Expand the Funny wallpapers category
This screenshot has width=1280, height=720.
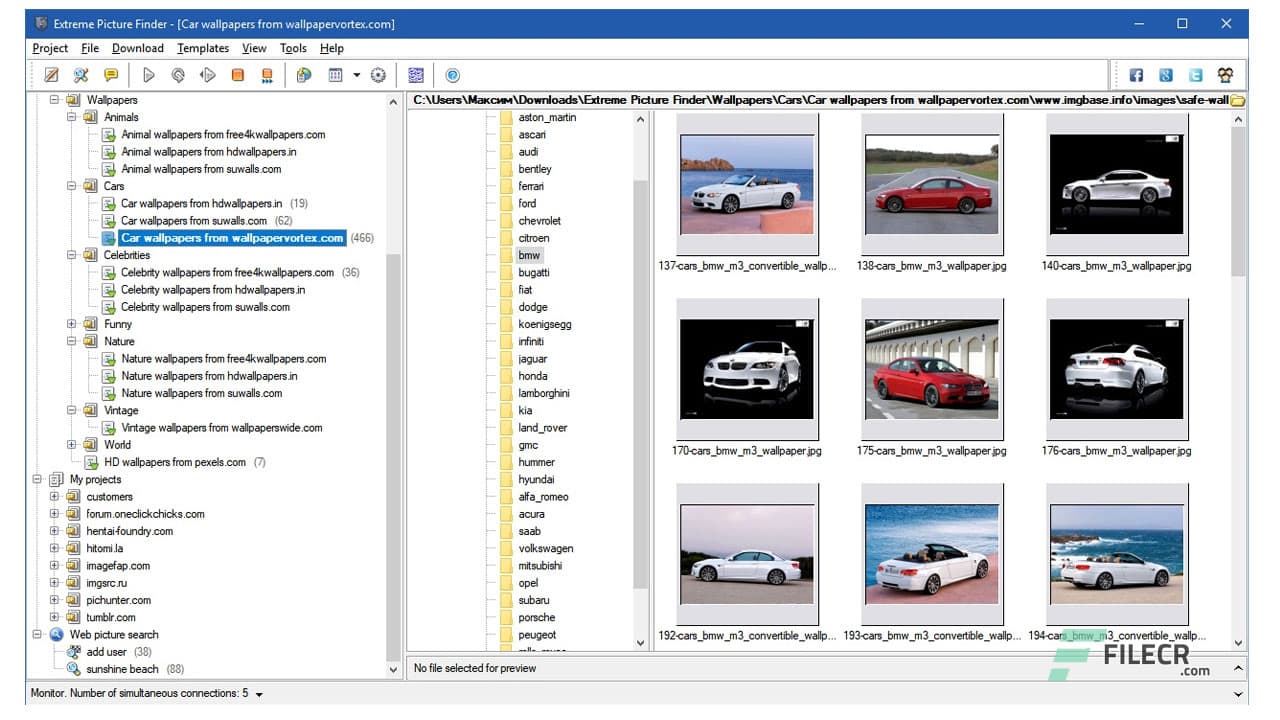coord(69,324)
